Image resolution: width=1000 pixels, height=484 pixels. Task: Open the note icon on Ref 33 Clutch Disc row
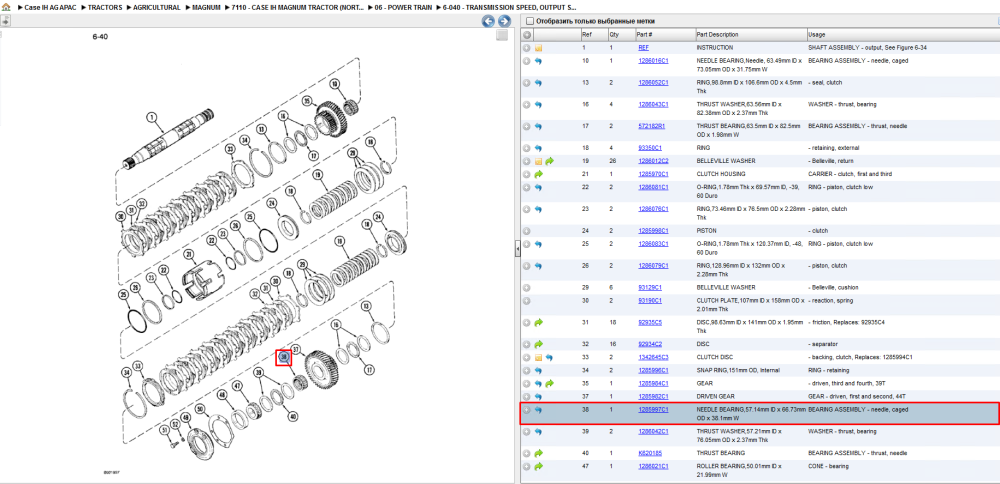pyautogui.click(x=538, y=357)
